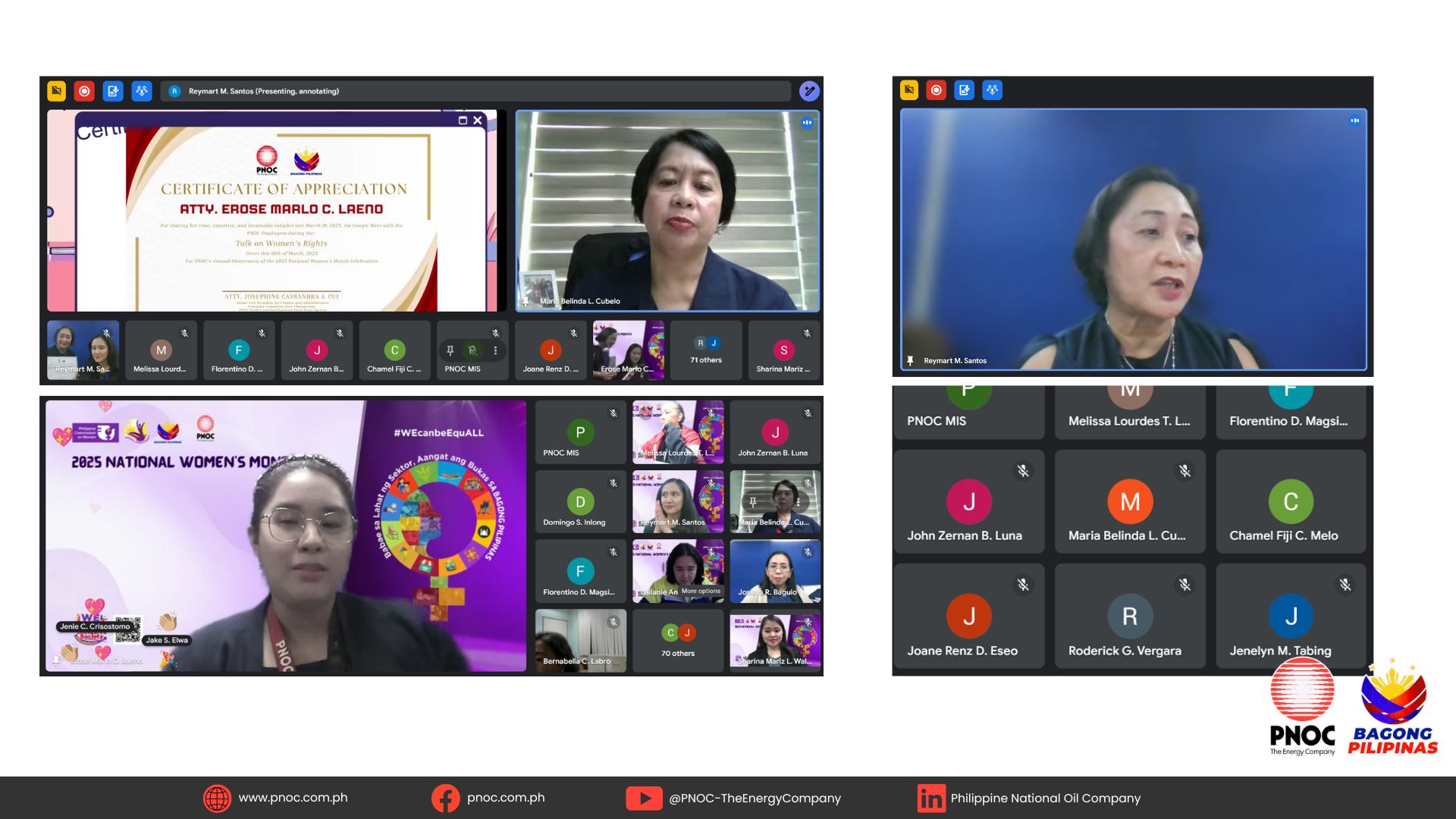Select the Reymart M. Sa... filmstrip video thumbnail
1456x819 pixels.
click(x=83, y=350)
